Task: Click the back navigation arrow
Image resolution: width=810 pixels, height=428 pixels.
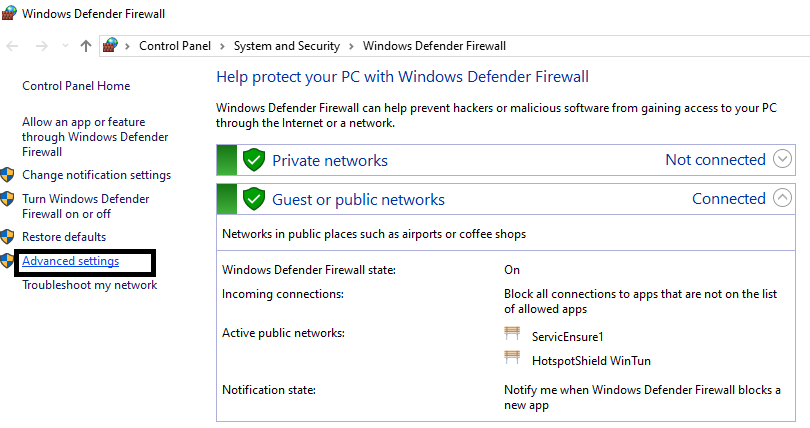Action: pos(14,46)
